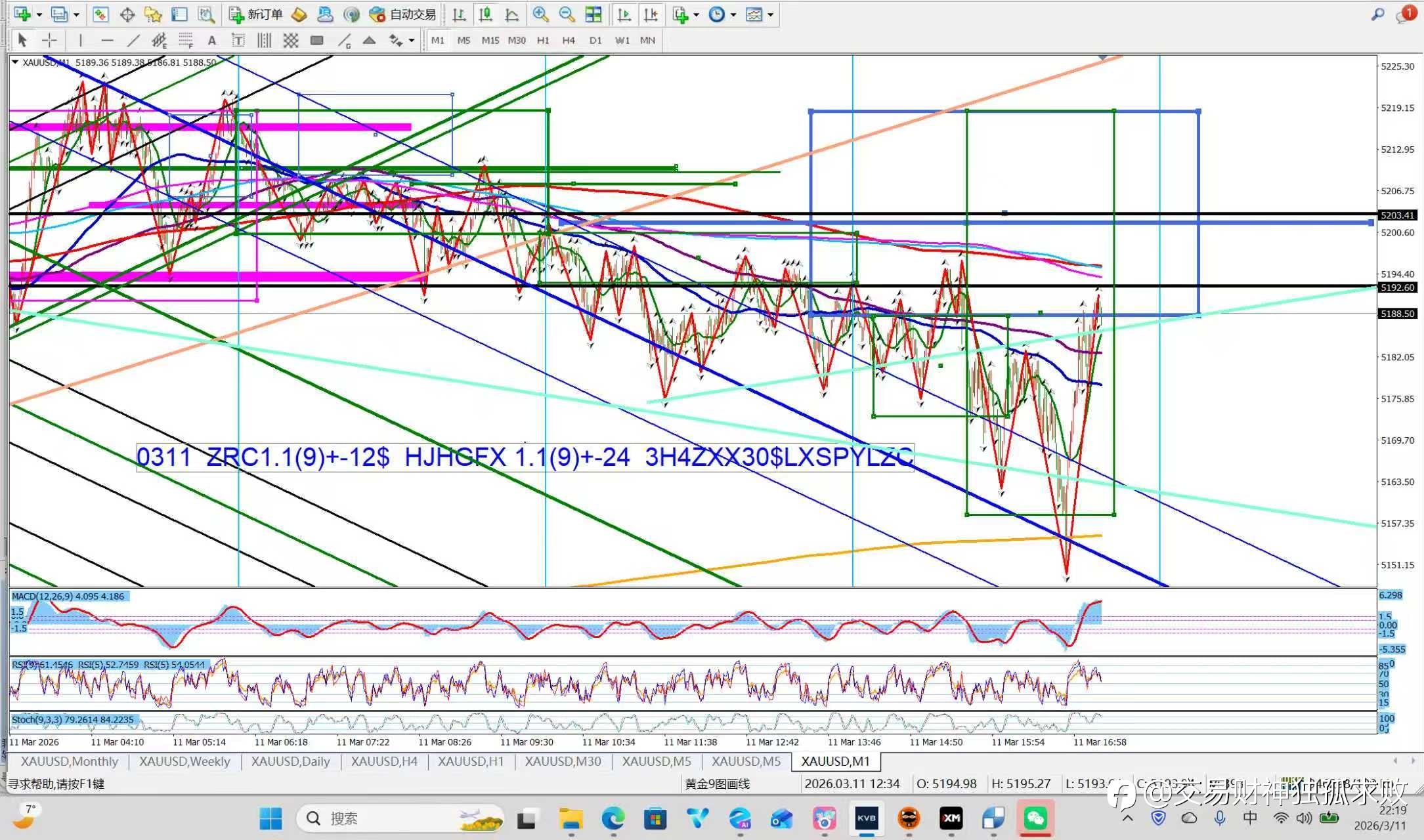The image size is (1424, 840).
Task: Click the Tile Windows icon
Action: tap(593, 14)
